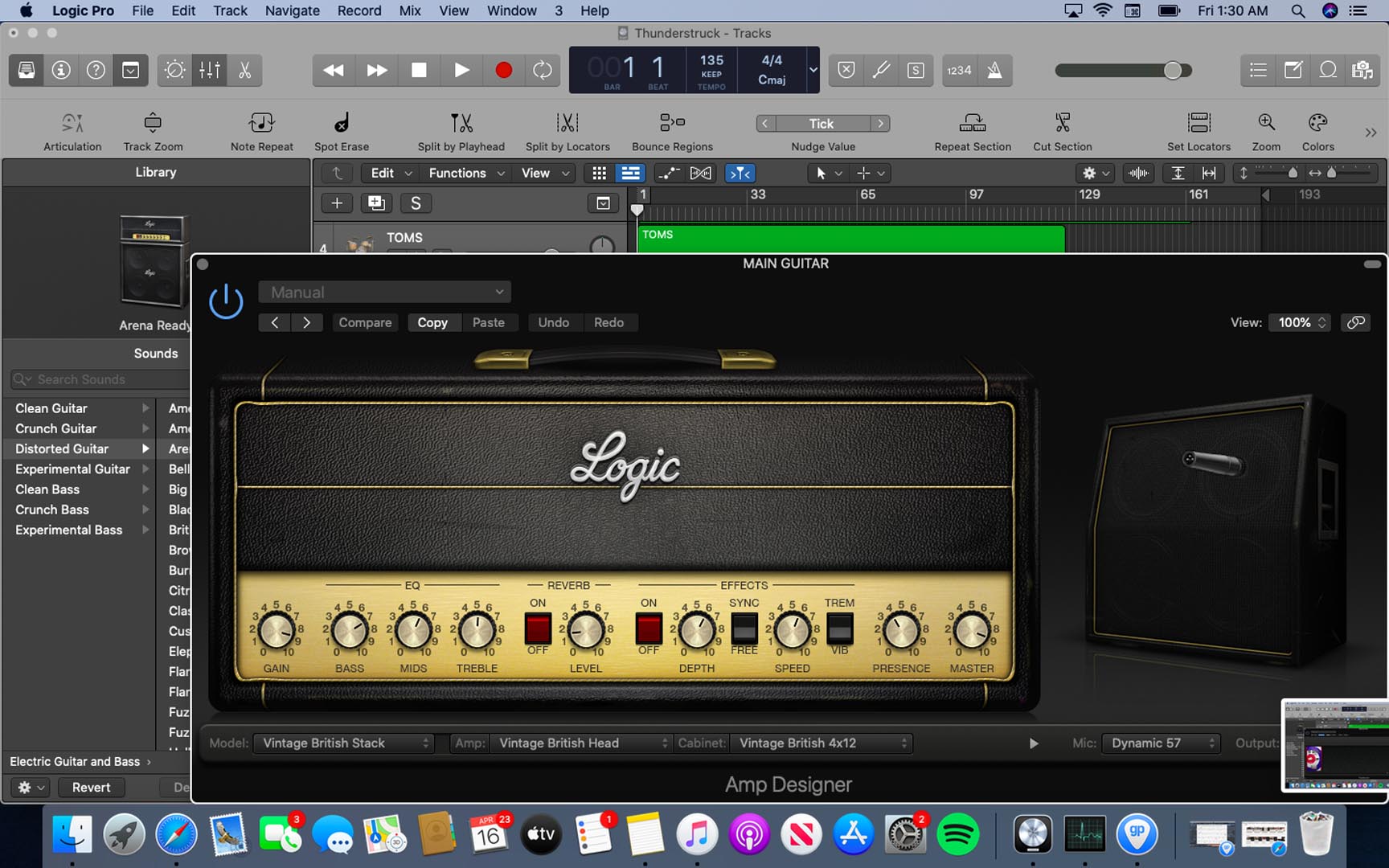Click the Articulation toolbar icon
1389x868 pixels.
[72, 123]
